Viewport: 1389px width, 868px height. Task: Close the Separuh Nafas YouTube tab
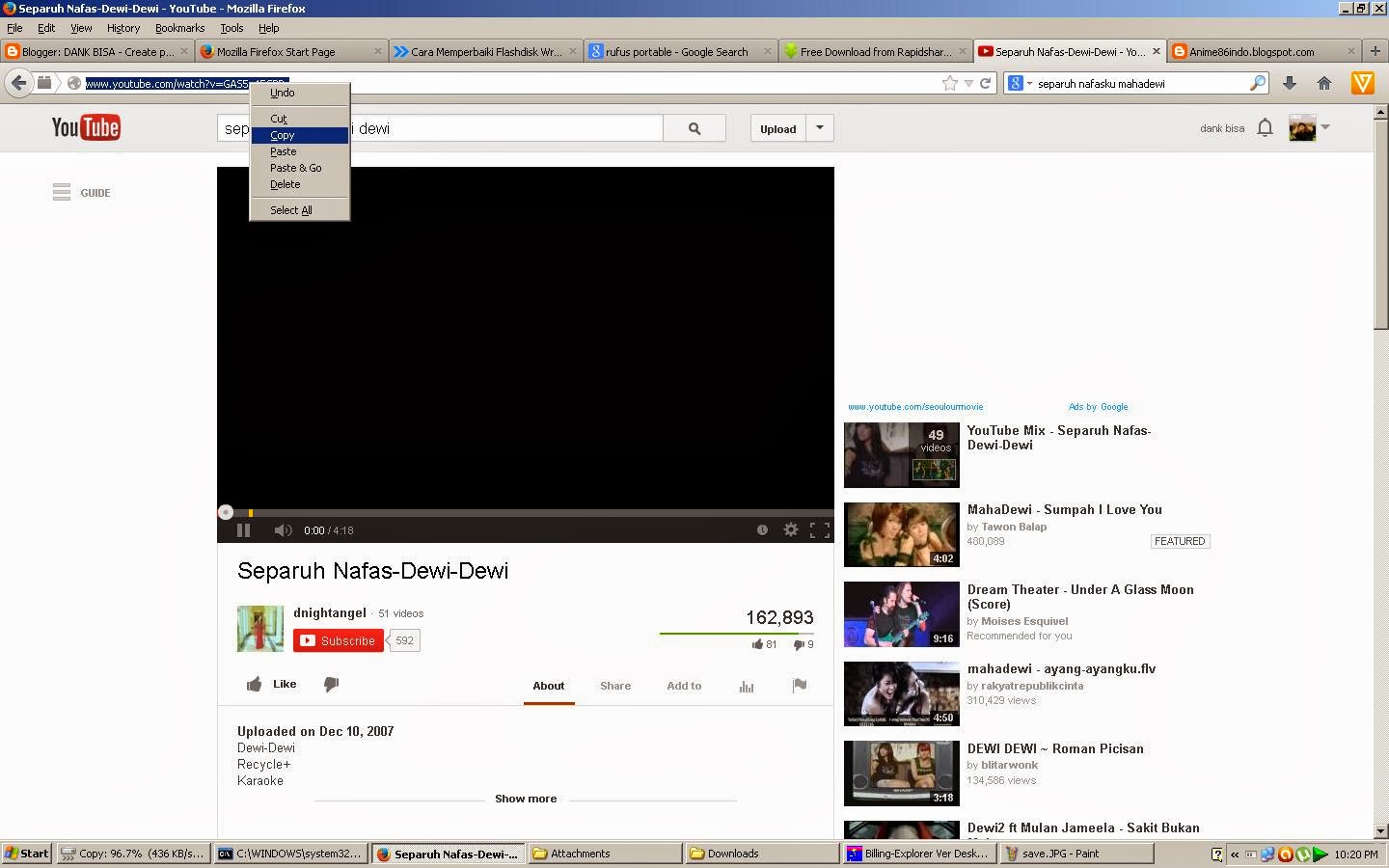(1157, 51)
